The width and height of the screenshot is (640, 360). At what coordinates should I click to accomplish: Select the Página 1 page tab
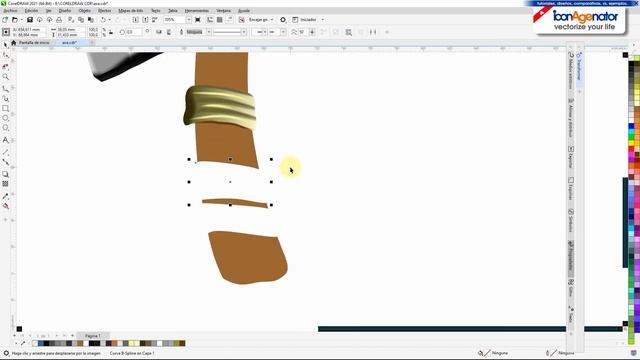pyautogui.click(x=93, y=336)
